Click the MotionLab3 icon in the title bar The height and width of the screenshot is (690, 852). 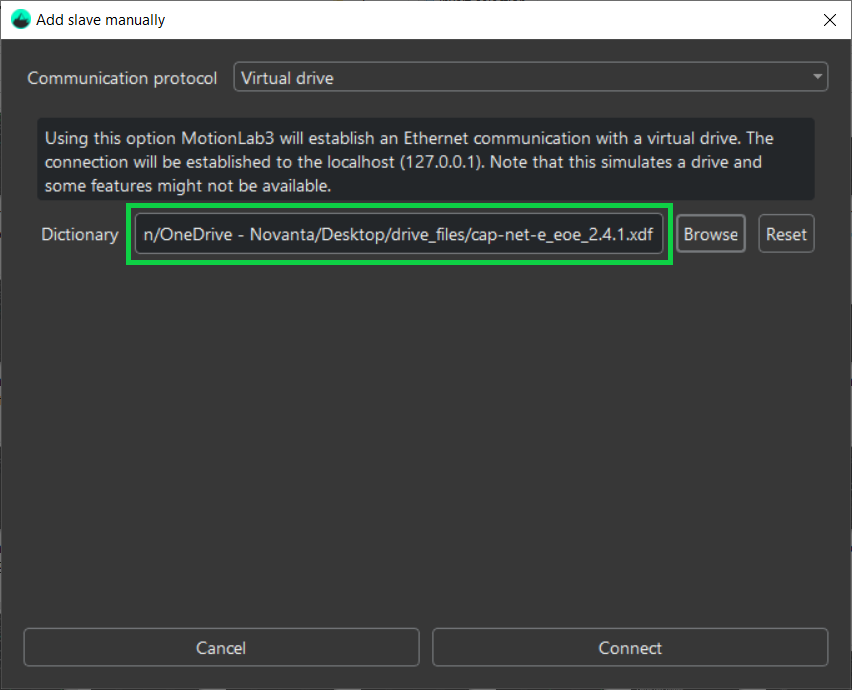[x=20, y=19]
